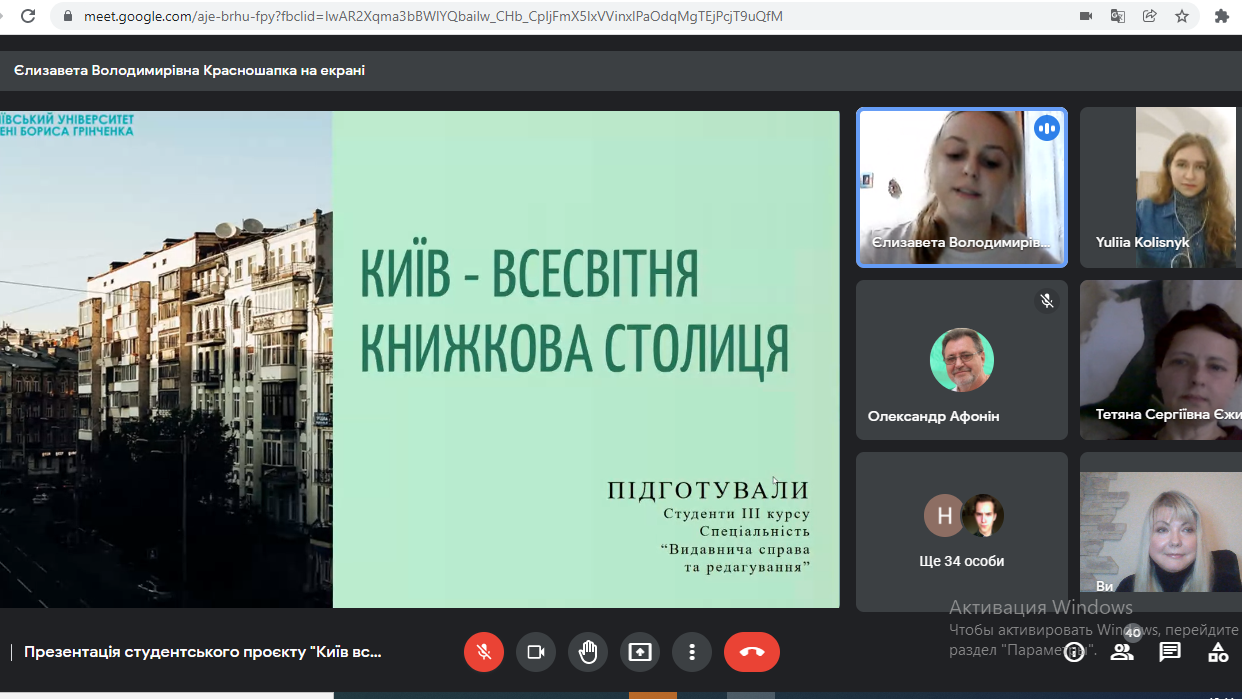
Task: Select Yuliia Kolisnyk's video tile
Action: tap(1160, 187)
